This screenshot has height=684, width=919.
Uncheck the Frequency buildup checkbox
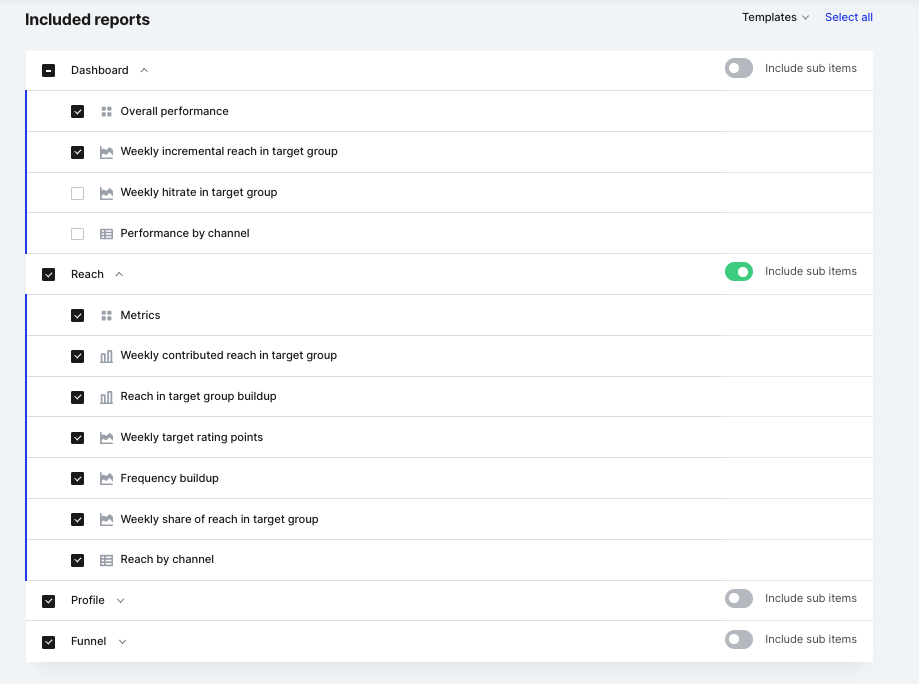(x=77, y=478)
